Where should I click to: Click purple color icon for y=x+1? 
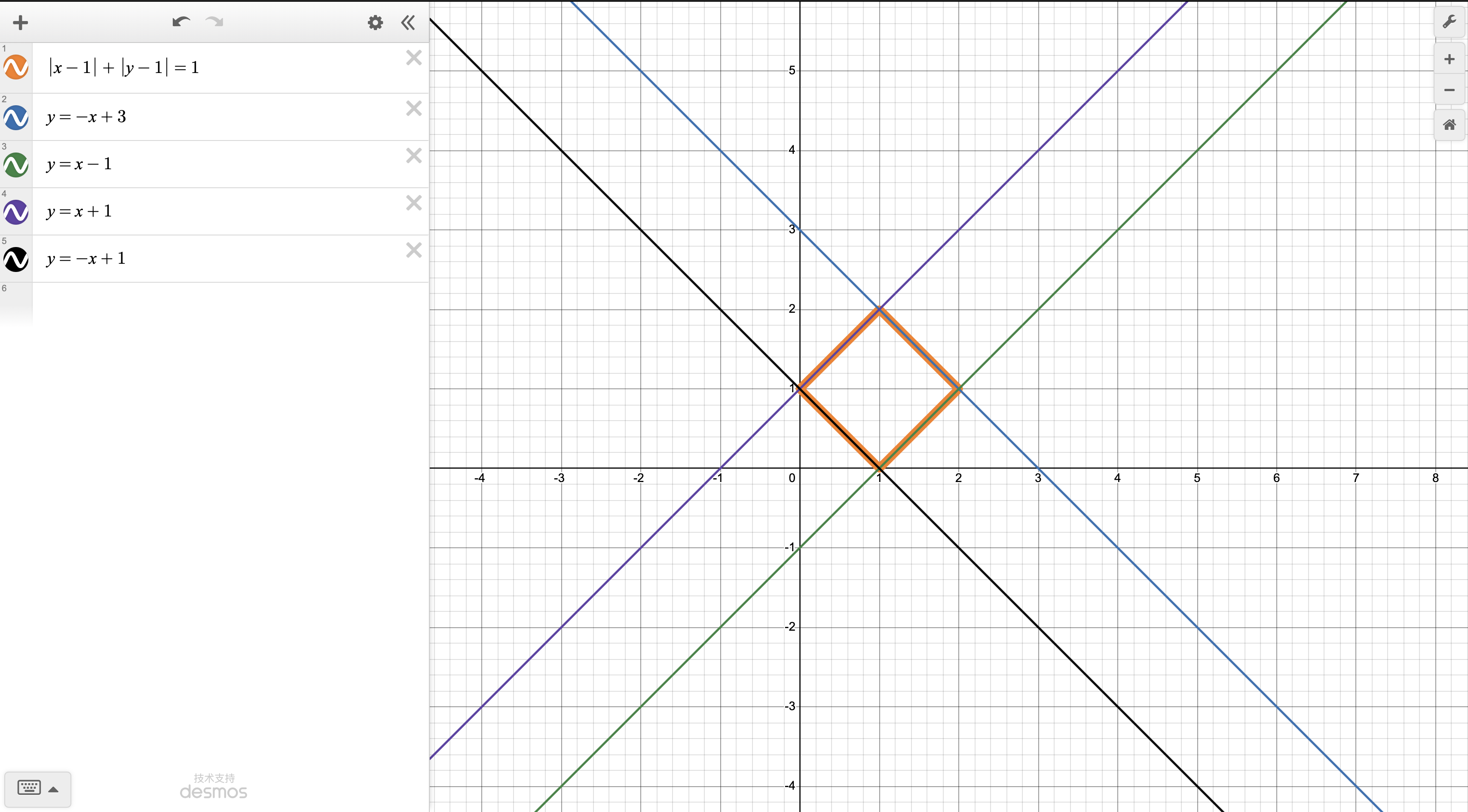click(16, 212)
